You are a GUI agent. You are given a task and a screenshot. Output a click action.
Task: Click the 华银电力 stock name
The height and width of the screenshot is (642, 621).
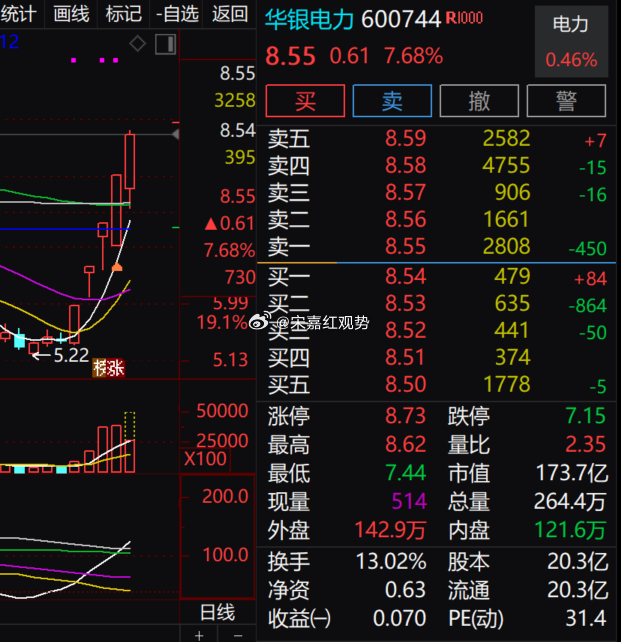click(x=309, y=19)
